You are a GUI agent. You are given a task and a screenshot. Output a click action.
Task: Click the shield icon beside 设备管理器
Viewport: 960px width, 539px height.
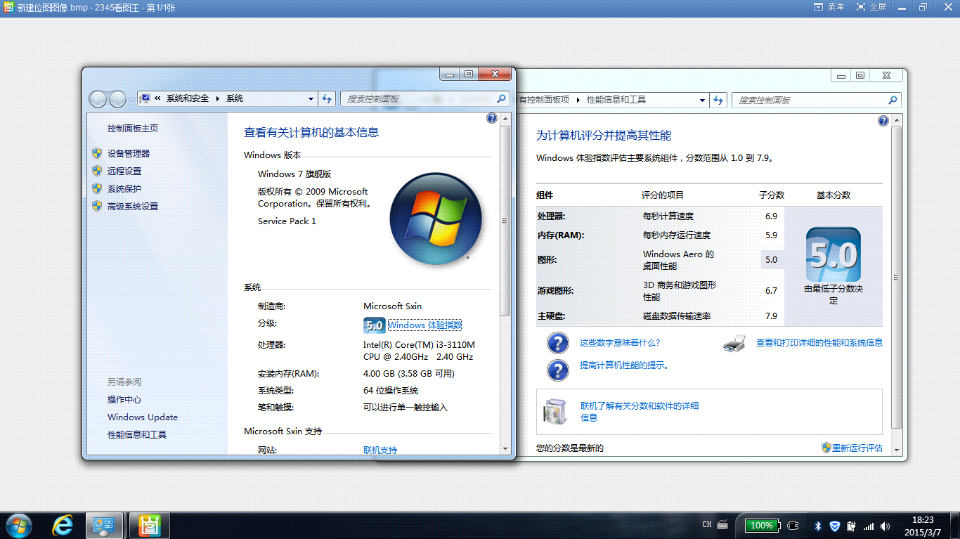97,153
